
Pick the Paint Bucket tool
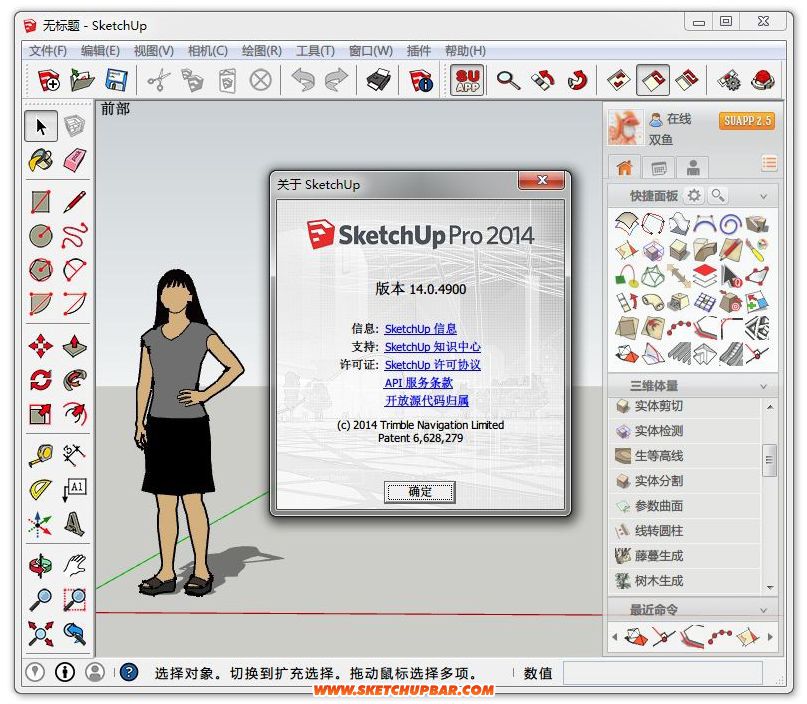tap(41, 160)
